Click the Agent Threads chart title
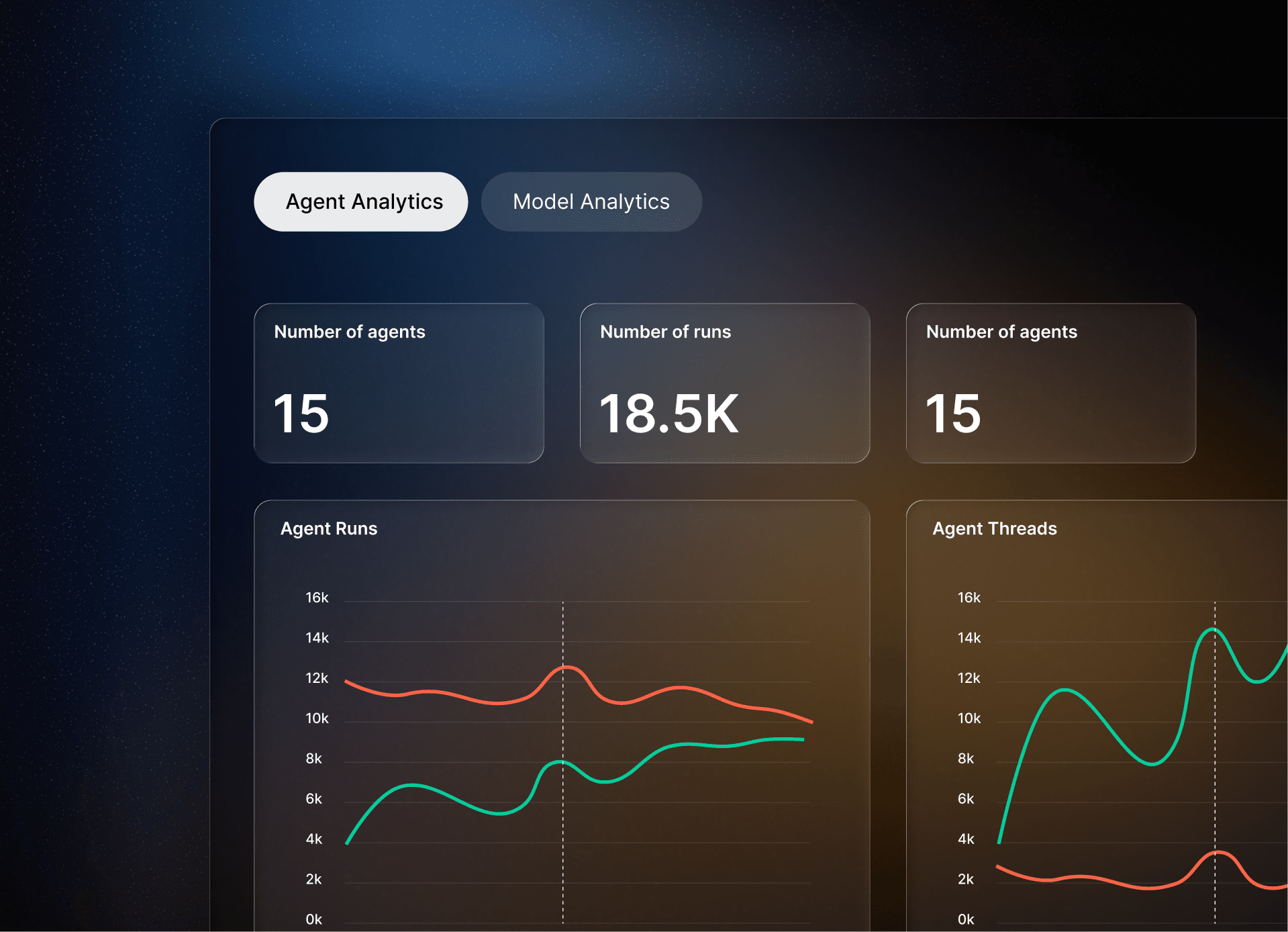This screenshot has height=932, width=1288. (x=995, y=528)
